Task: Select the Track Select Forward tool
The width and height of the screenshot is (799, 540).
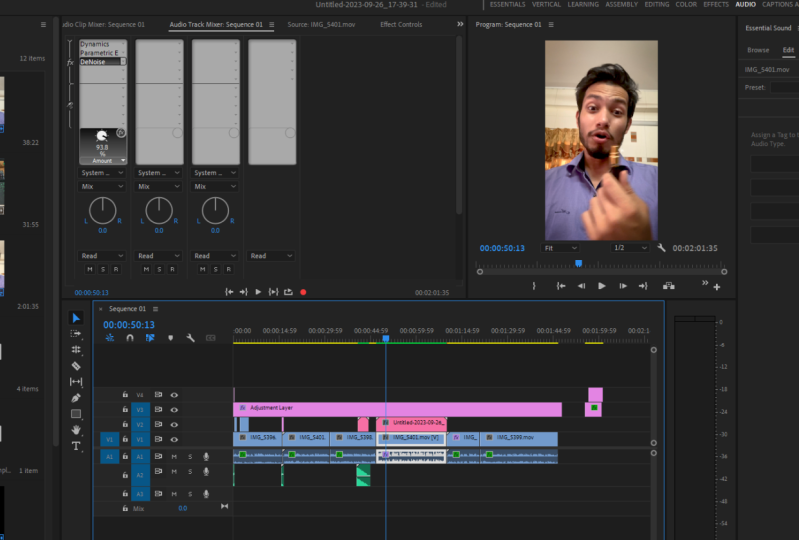Action: (x=76, y=334)
